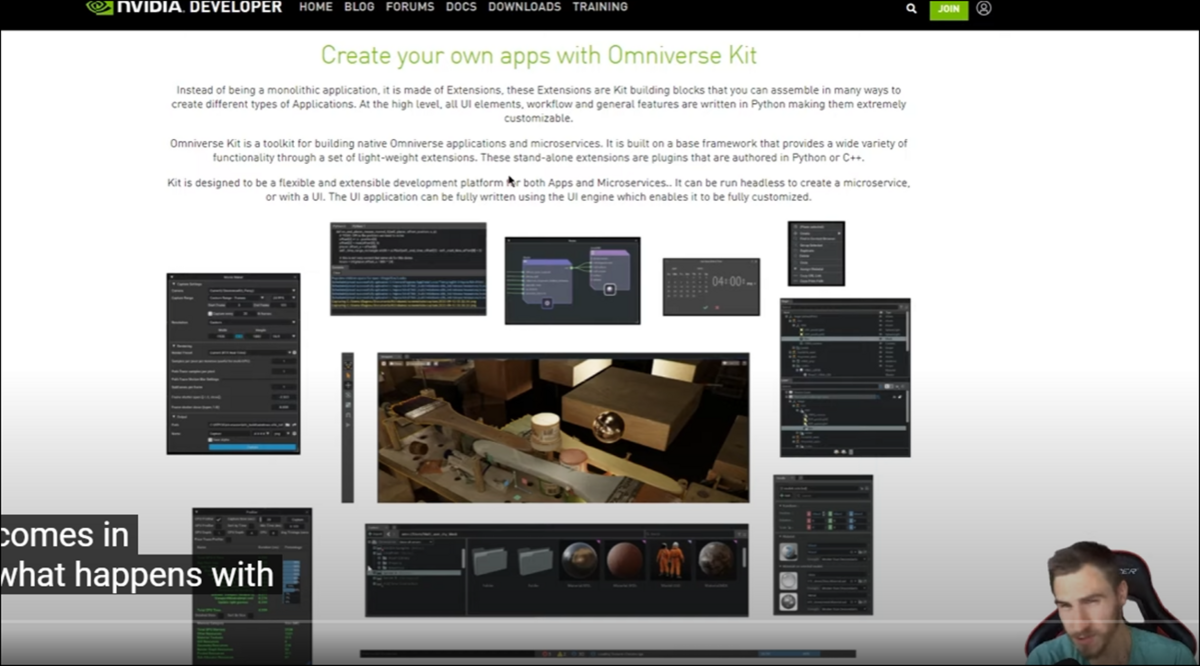The width and height of the screenshot is (1200, 666).
Task: Click the 3D viewport workshop render
Action: pos(563,430)
